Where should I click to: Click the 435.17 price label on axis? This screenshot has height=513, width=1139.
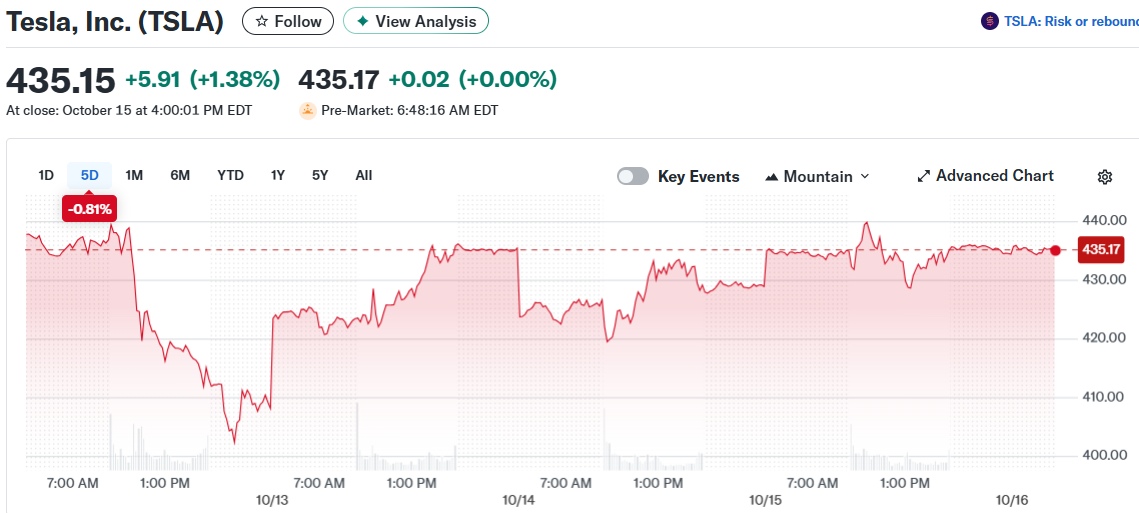point(1100,249)
